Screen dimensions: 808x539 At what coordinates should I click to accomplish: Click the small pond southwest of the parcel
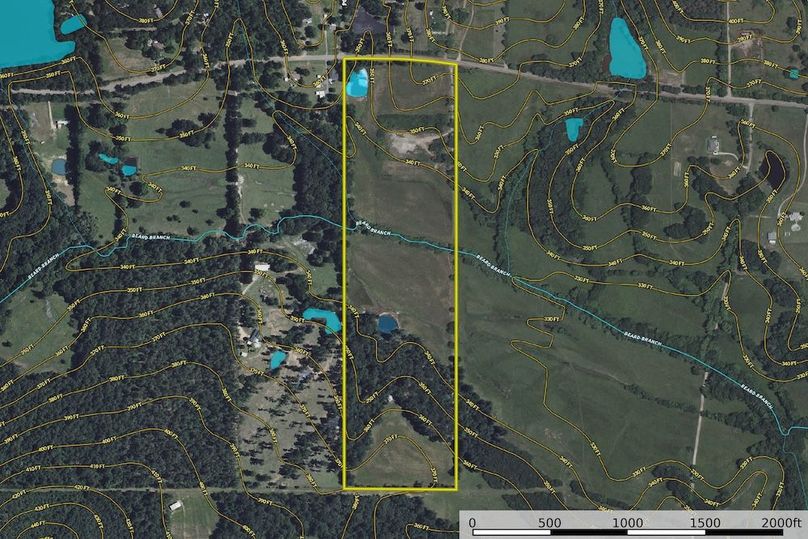[x=277, y=359]
